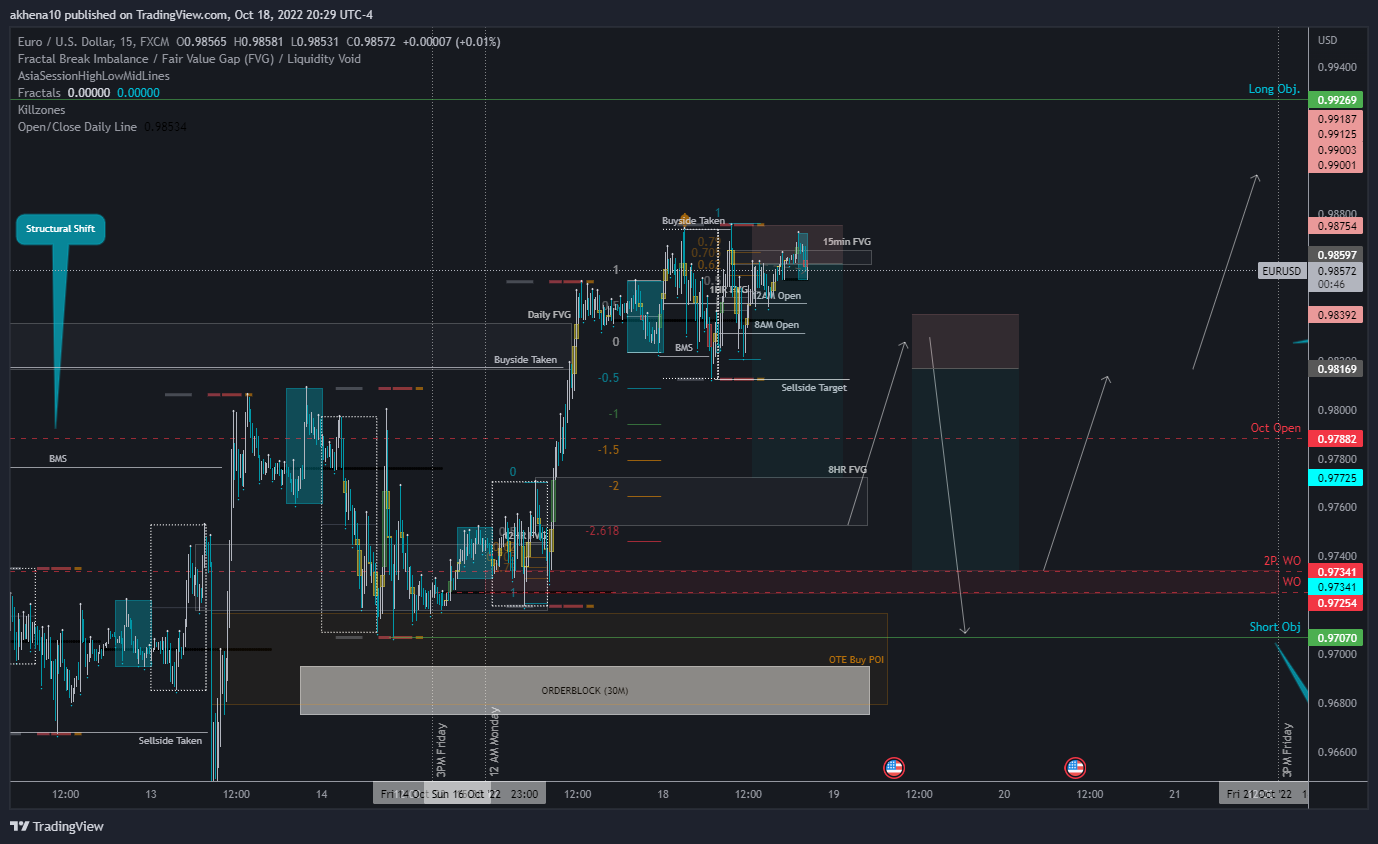Click the EURUSD symbol tag near price axis

(1282, 271)
